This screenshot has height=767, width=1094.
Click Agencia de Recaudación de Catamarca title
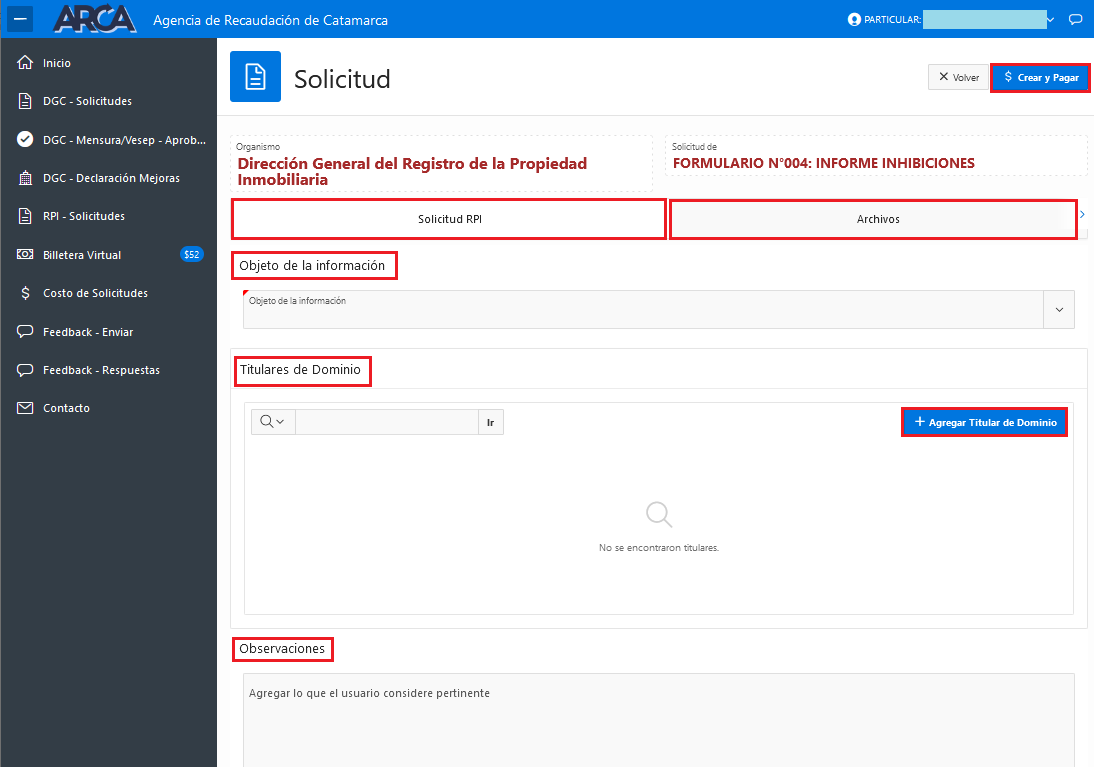point(270,20)
